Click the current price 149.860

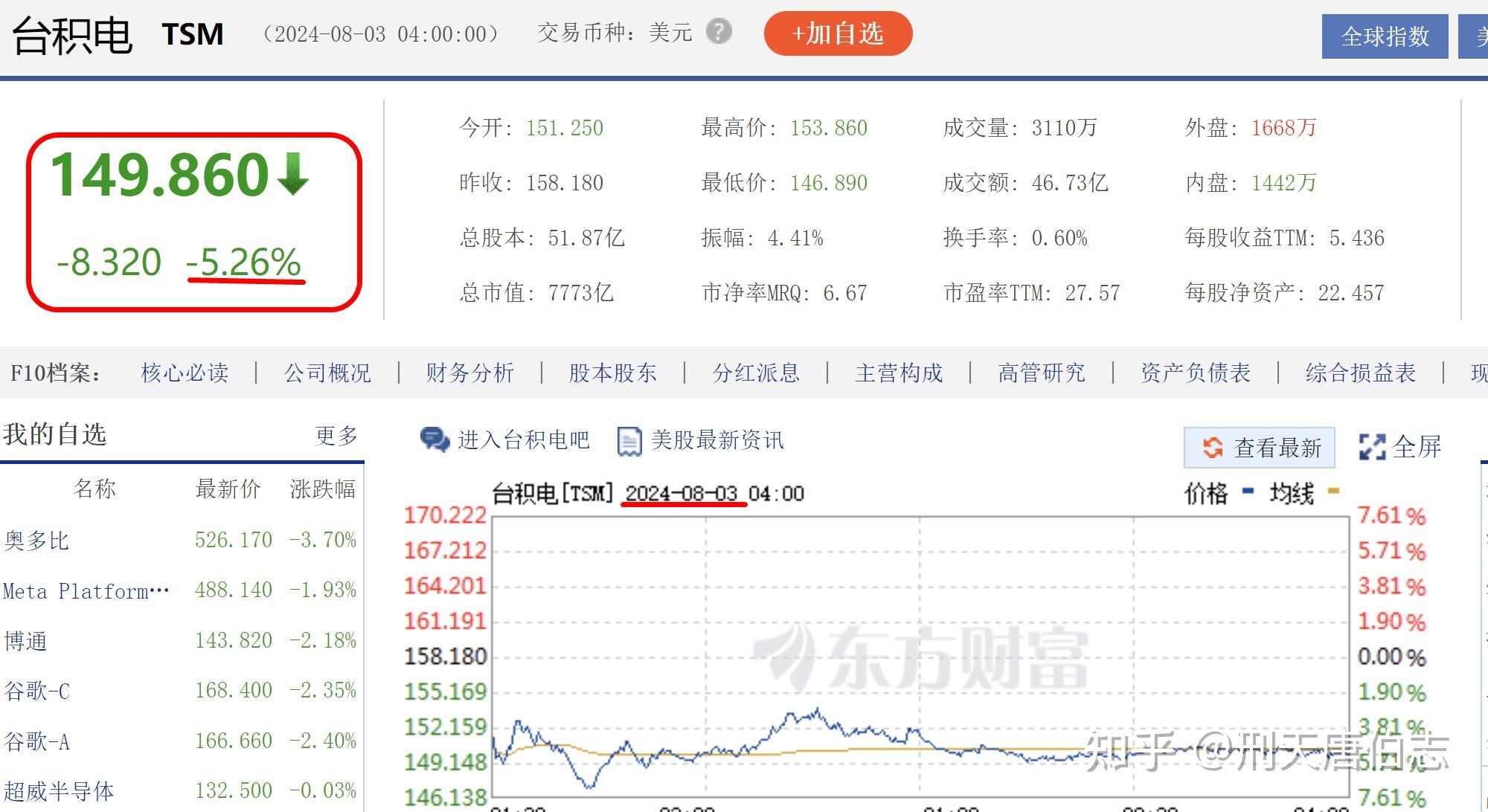tap(159, 175)
